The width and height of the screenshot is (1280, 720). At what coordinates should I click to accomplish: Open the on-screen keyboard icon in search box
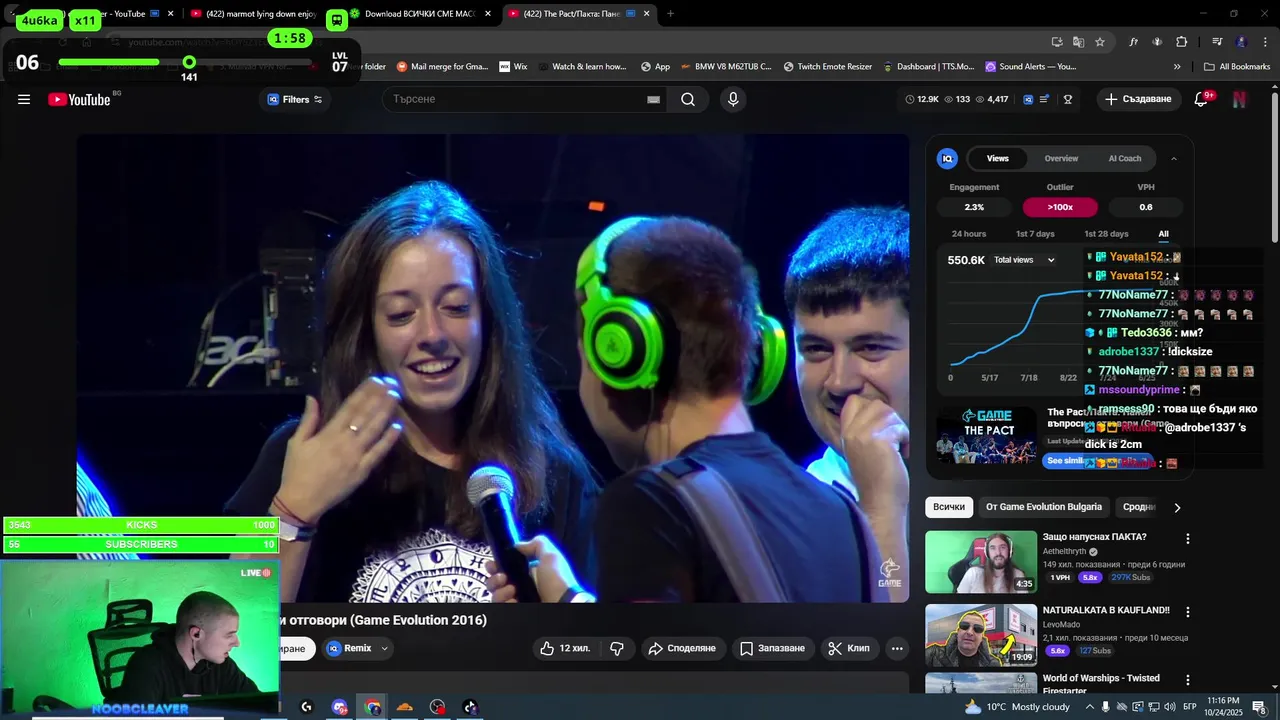click(653, 99)
